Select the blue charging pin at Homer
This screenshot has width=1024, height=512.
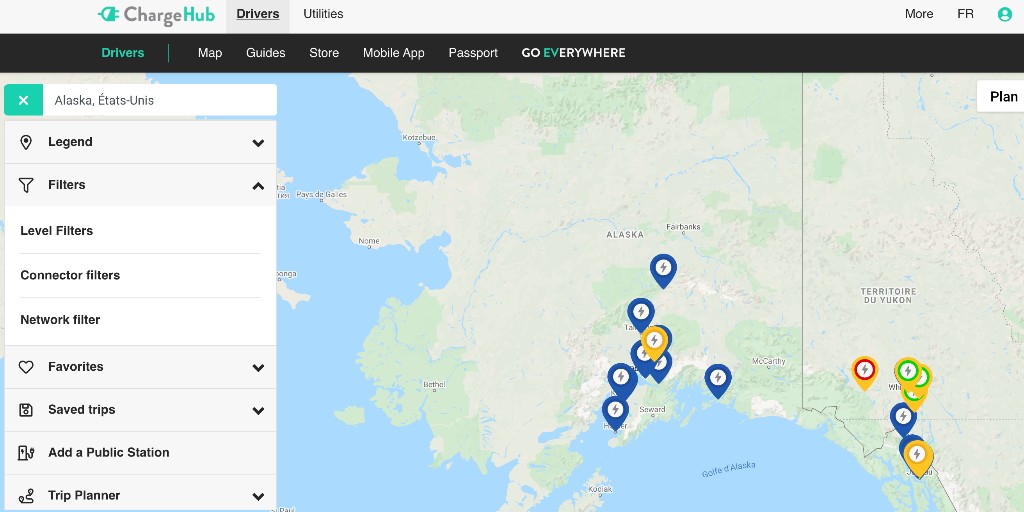[x=615, y=412]
